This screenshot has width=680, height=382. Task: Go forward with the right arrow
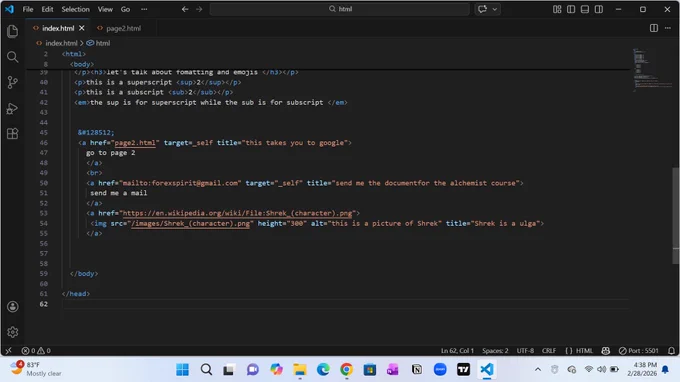pos(199,9)
